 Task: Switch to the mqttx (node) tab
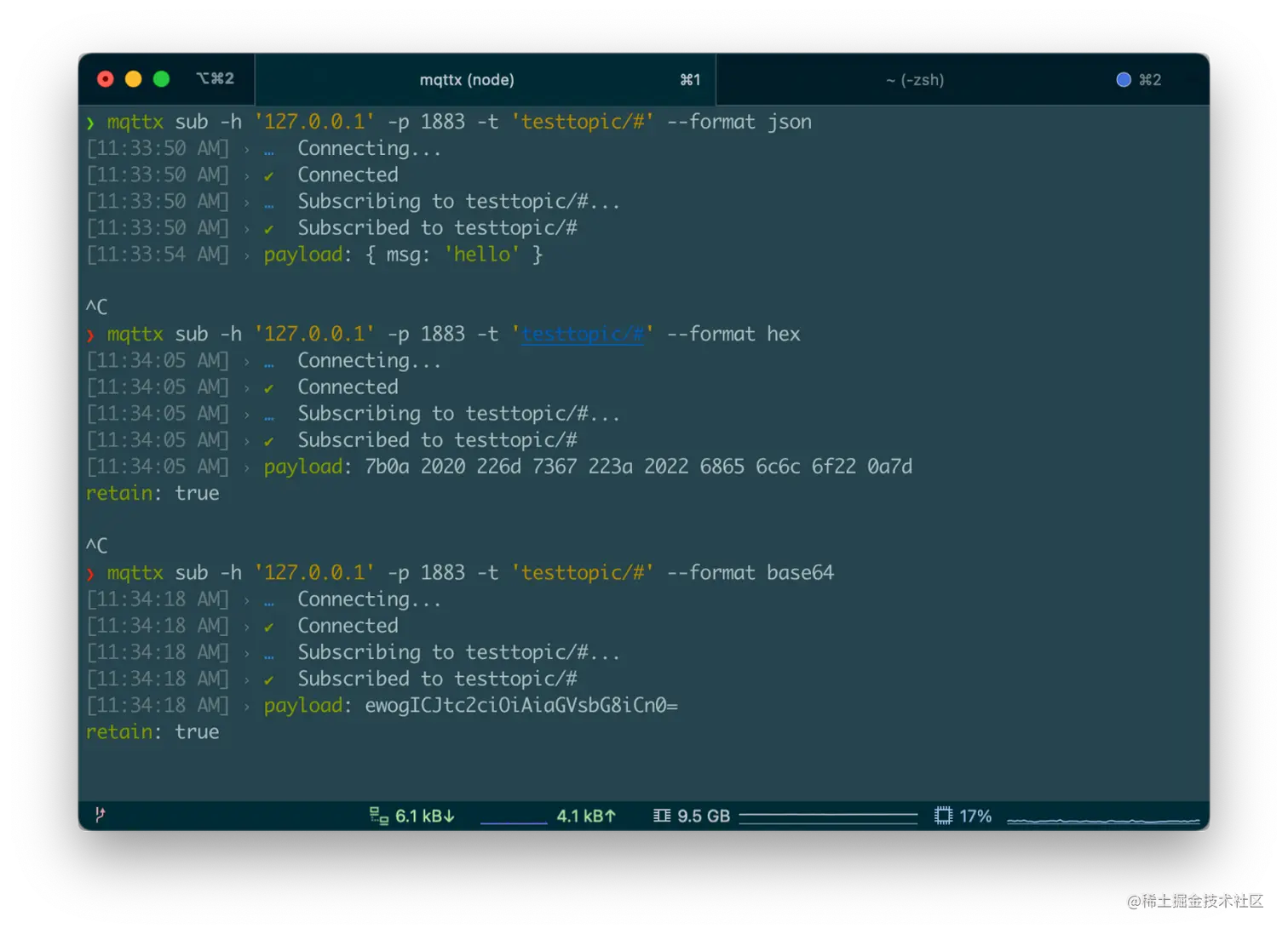(x=486, y=79)
